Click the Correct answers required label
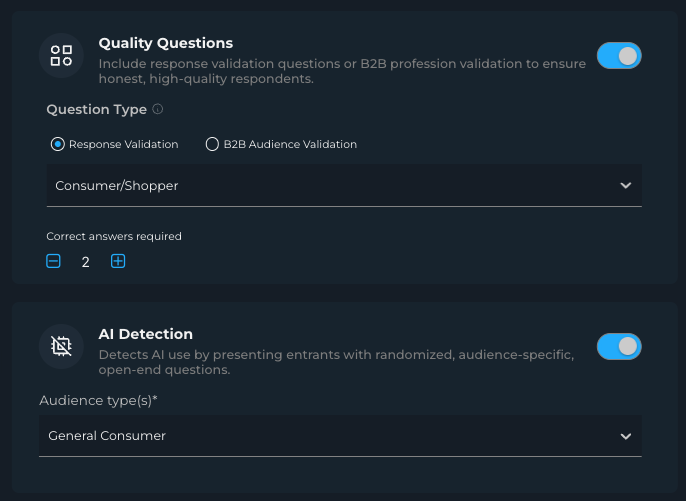686x501 pixels. pos(114,237)
